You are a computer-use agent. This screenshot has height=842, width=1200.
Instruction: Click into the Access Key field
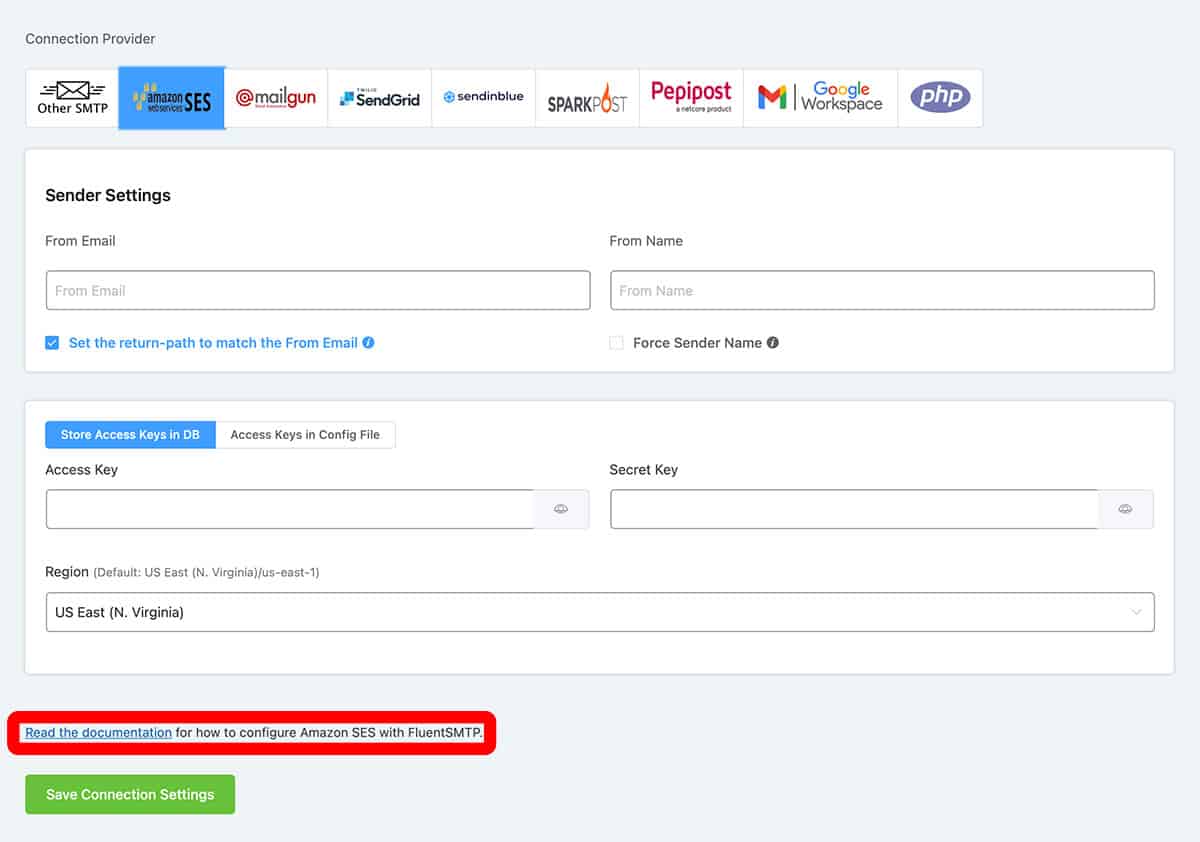click(290, 509)
